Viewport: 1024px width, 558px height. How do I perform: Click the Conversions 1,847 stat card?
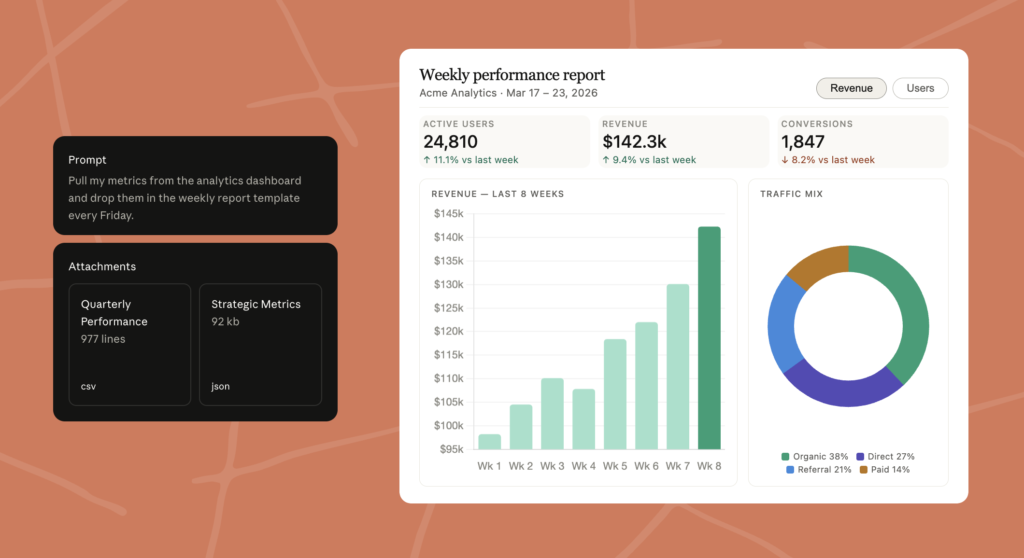(863, 142)
